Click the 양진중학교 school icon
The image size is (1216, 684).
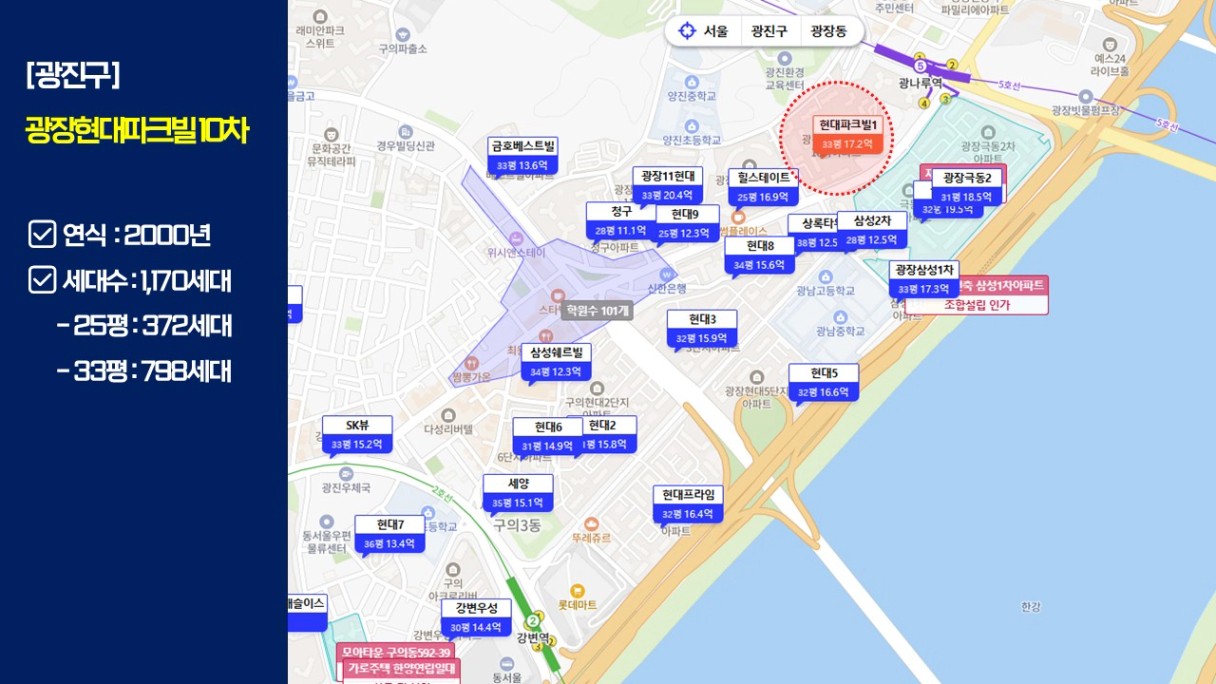(x=691, y=82)
